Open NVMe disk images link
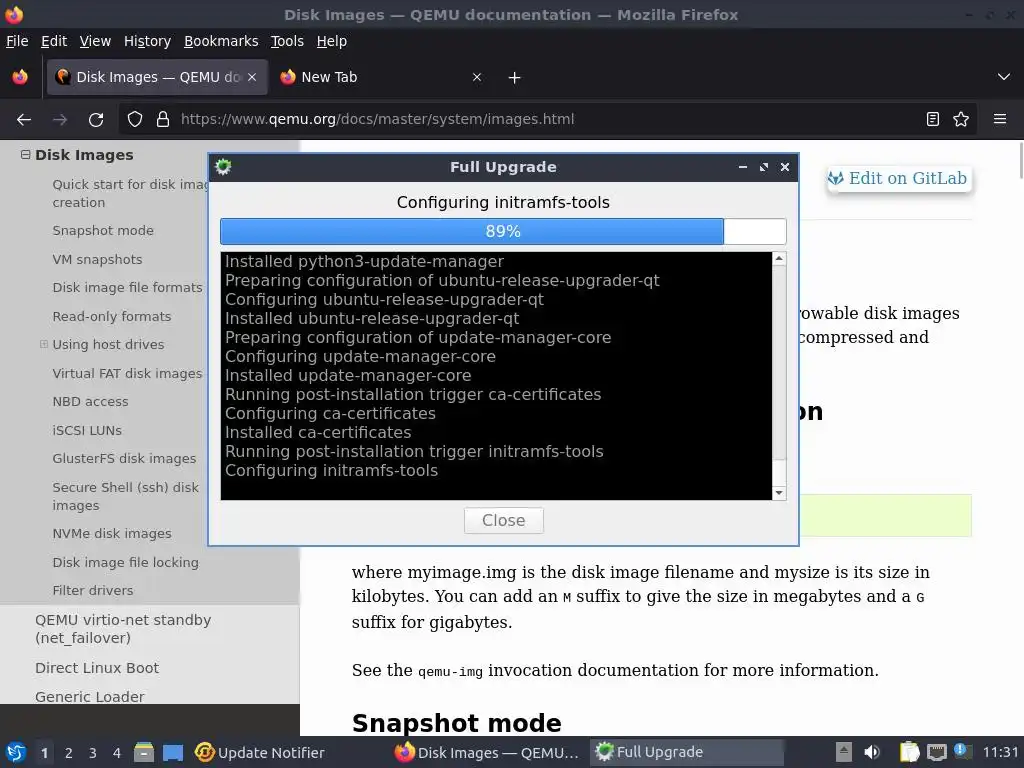Screen dimensions: 1024x768 [x=112, y=534]
